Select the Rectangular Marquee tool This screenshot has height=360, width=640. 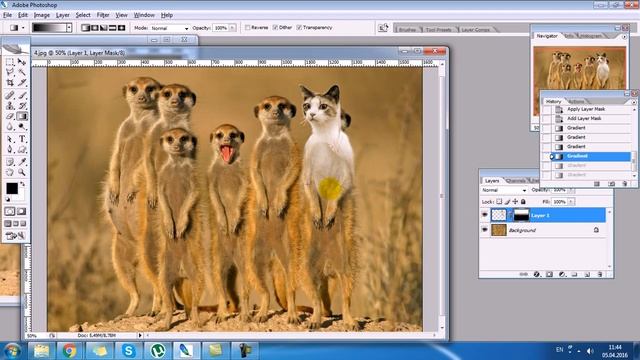(x=10, y=62)
